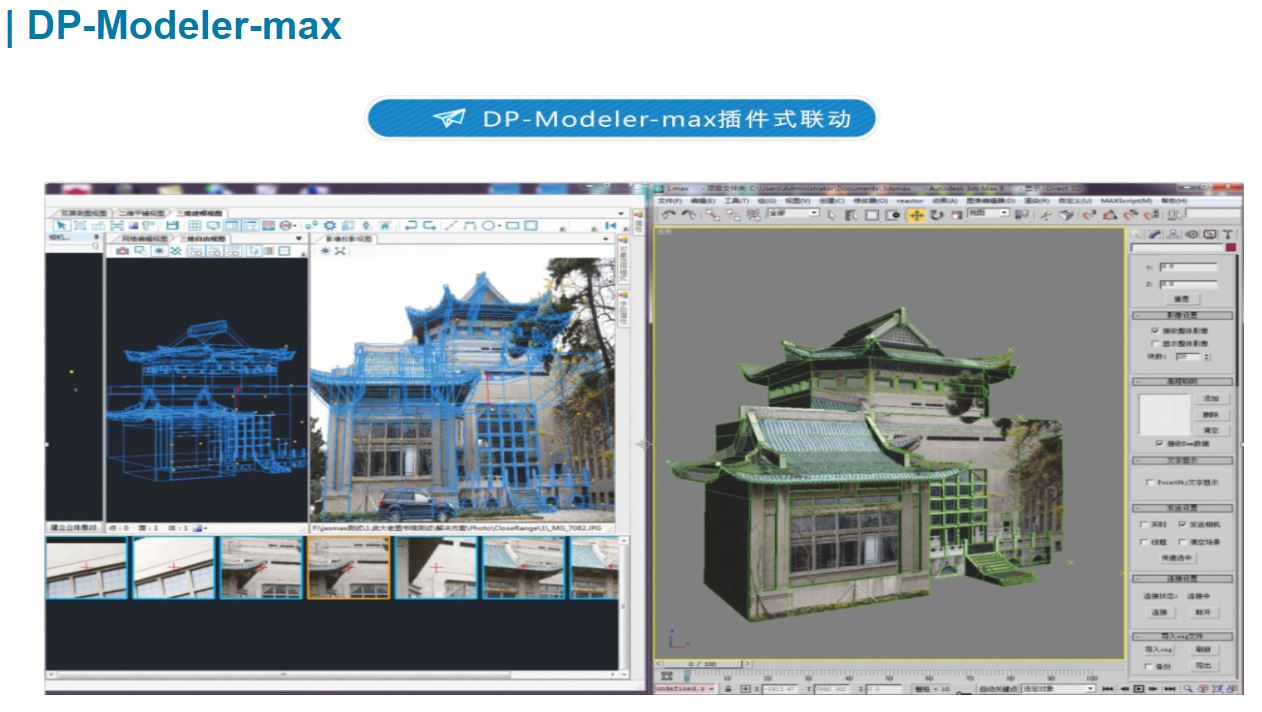Screen dimensions: 1262x712
Task: Open the Modify tab of the command panel
Action: (1156, 234)
